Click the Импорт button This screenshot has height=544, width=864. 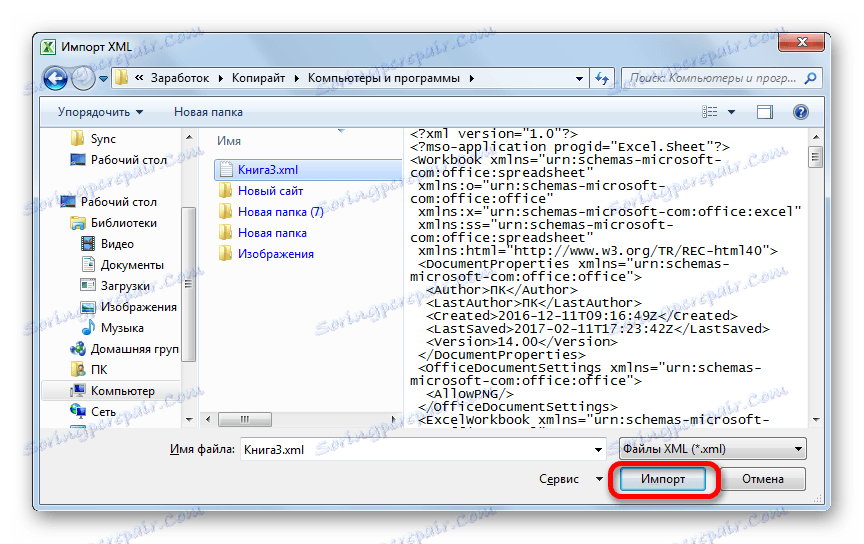663,479
